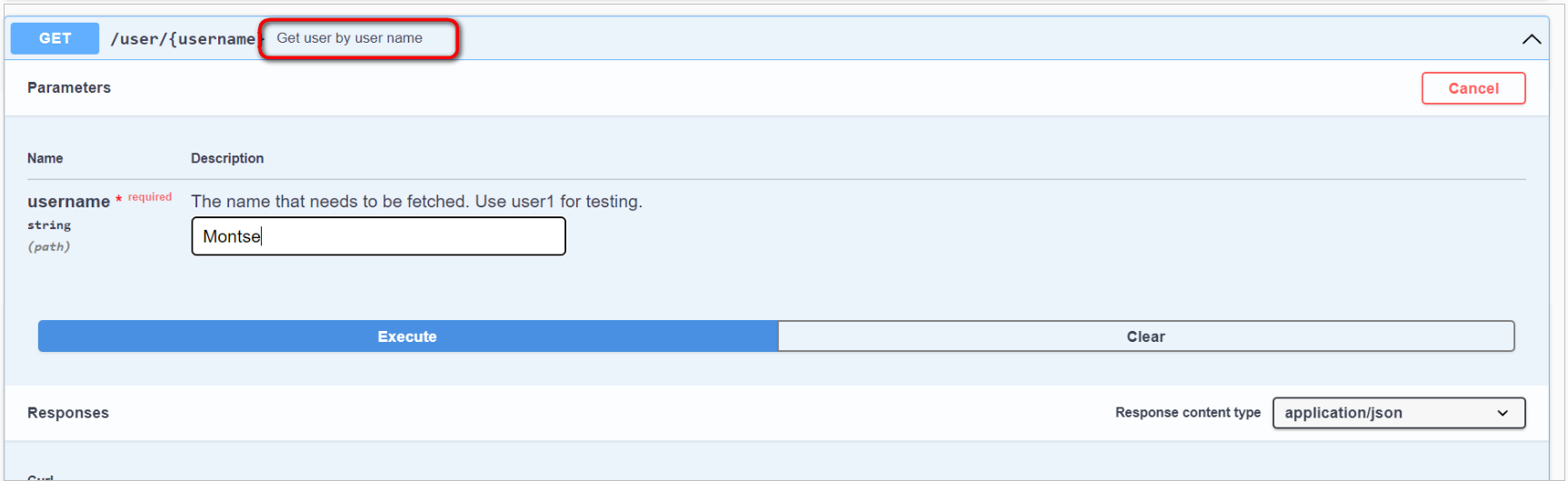
Task: Click the /user/{username} endpoint path
Action: pos(183,39)
